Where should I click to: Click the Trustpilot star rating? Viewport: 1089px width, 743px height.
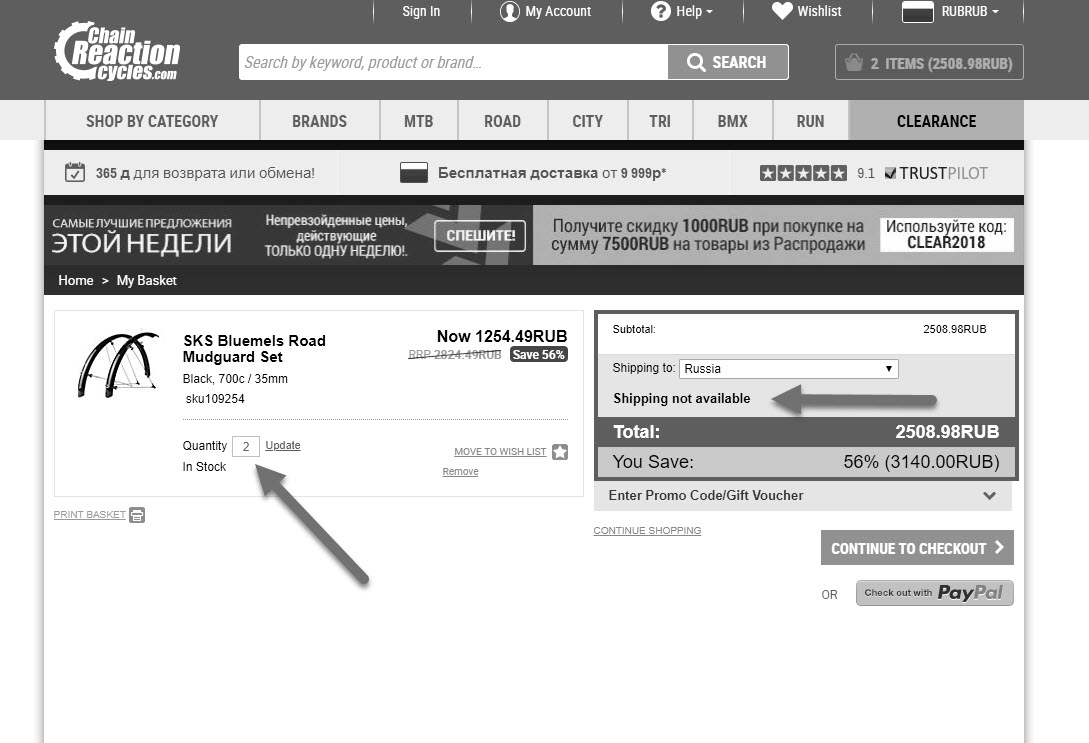tap(804, 173)
